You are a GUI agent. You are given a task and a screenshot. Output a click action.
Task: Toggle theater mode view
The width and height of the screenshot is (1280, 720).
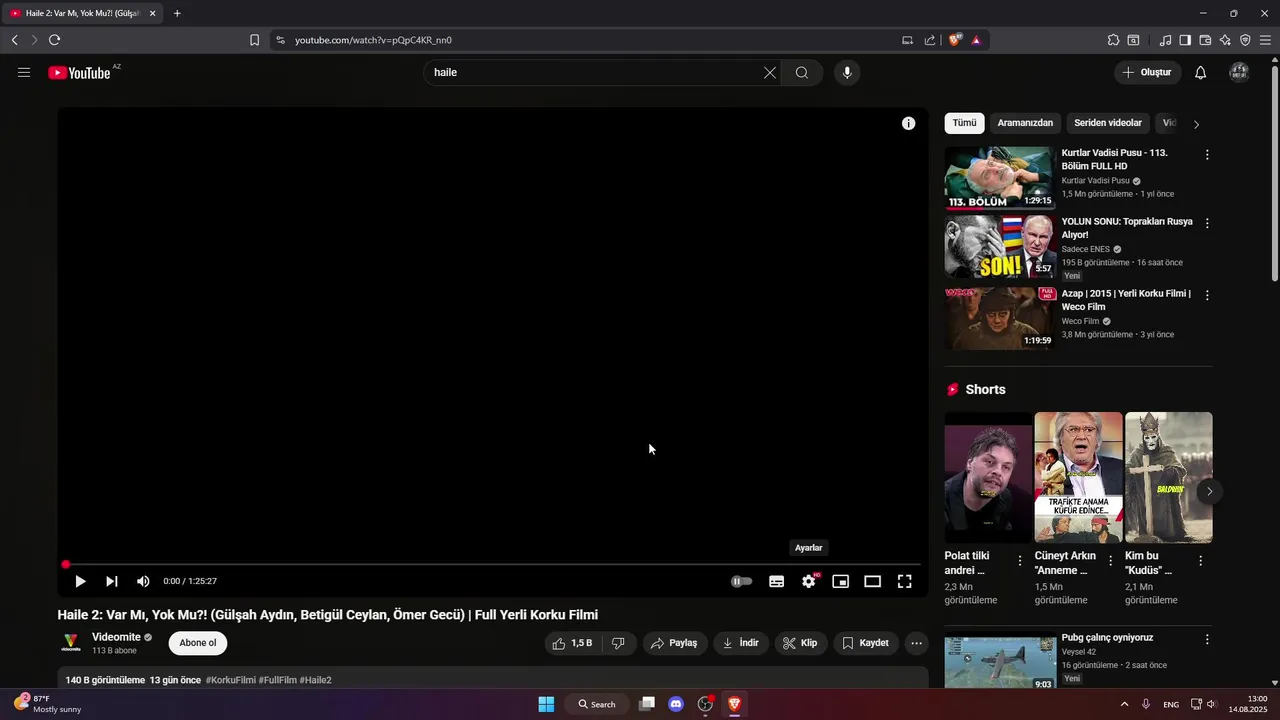[872, 581]
